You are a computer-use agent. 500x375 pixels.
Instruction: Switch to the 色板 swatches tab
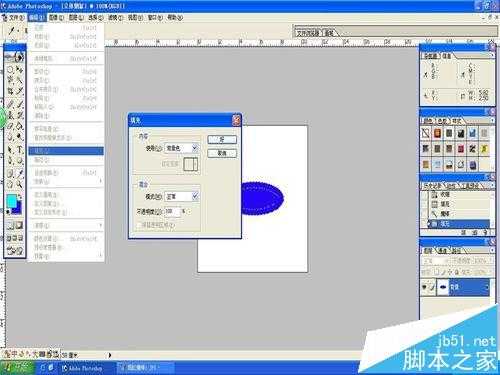[441, 121]
